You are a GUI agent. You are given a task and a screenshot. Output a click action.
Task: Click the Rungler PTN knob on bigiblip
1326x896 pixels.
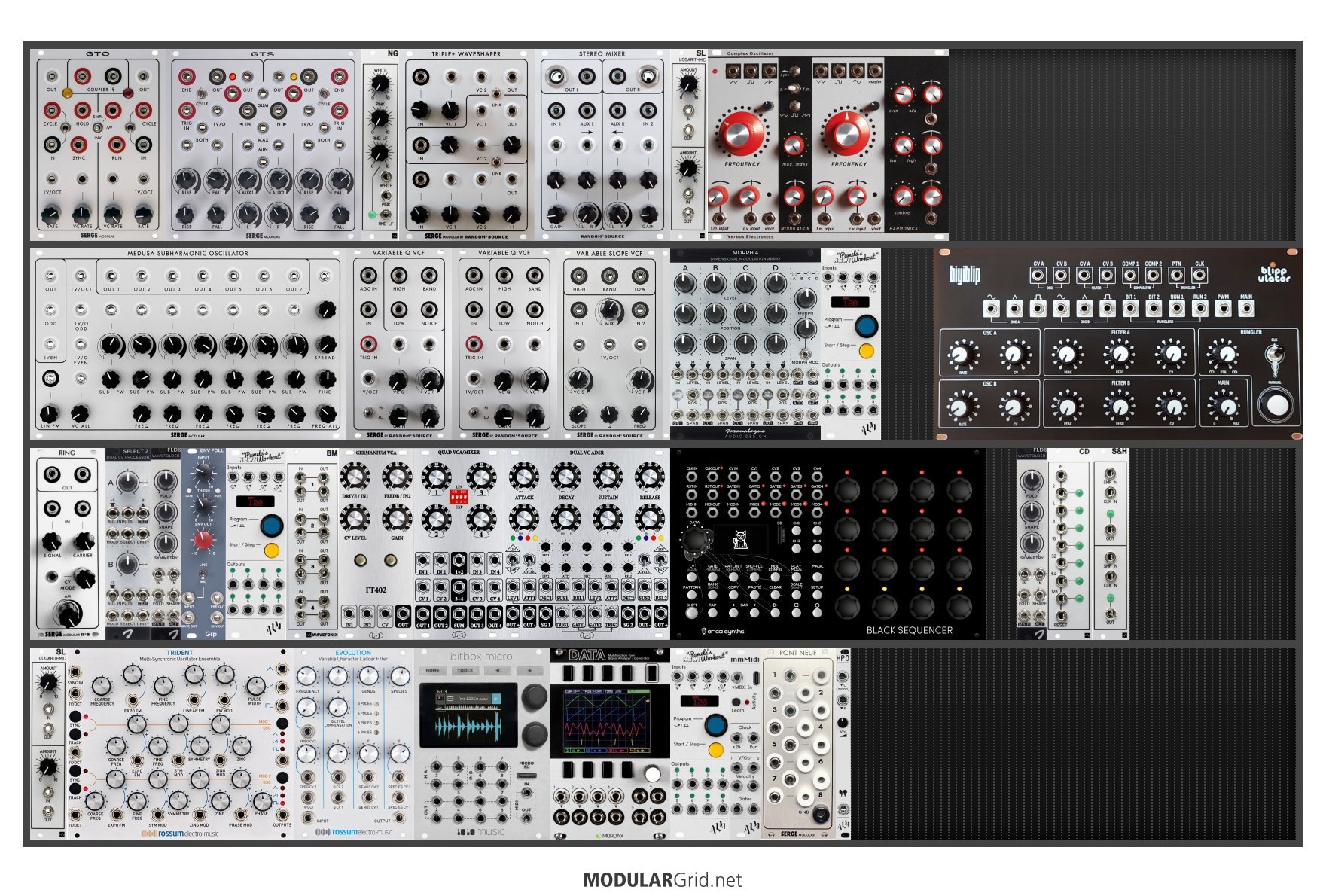tap(1226, 353)
